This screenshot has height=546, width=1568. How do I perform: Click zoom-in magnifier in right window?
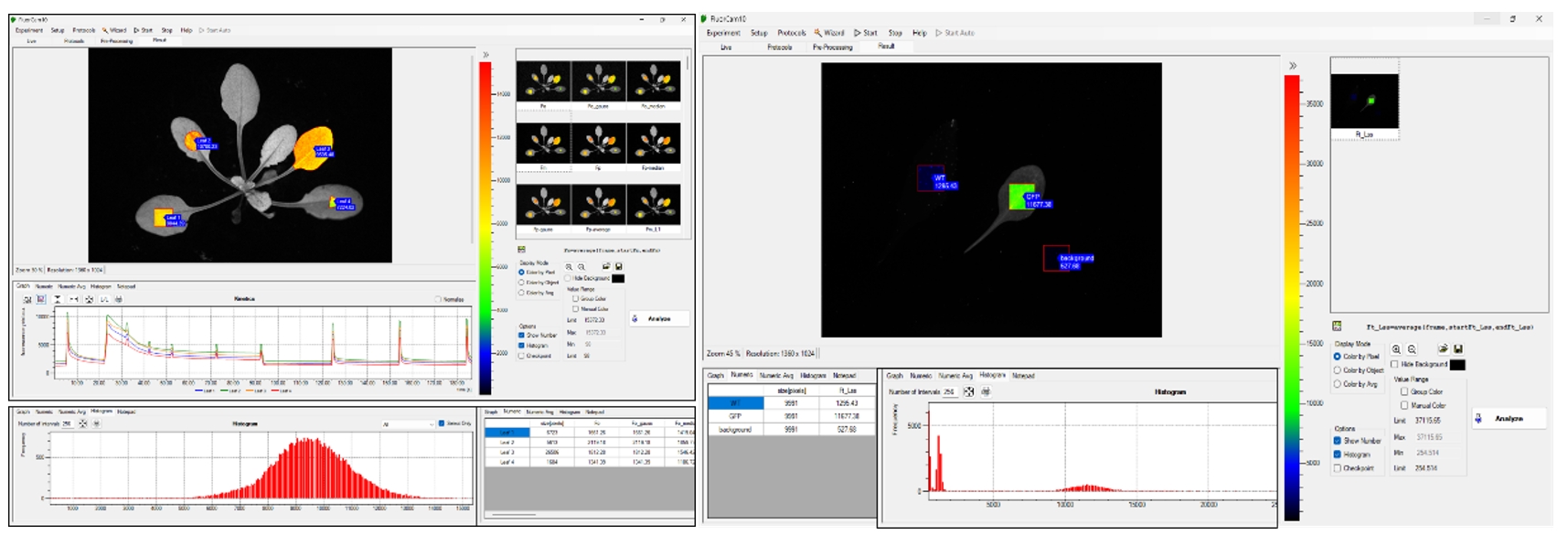[x=1396, y=349]
